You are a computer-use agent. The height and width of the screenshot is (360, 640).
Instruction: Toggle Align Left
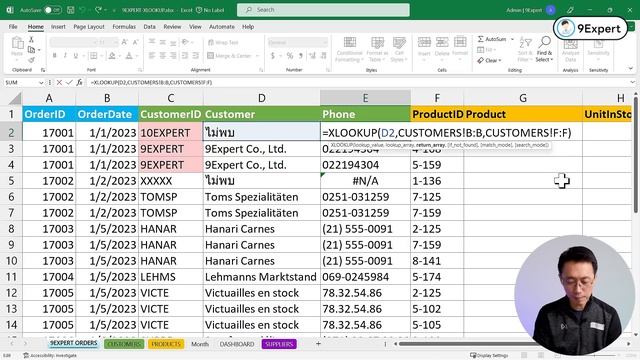151,56
